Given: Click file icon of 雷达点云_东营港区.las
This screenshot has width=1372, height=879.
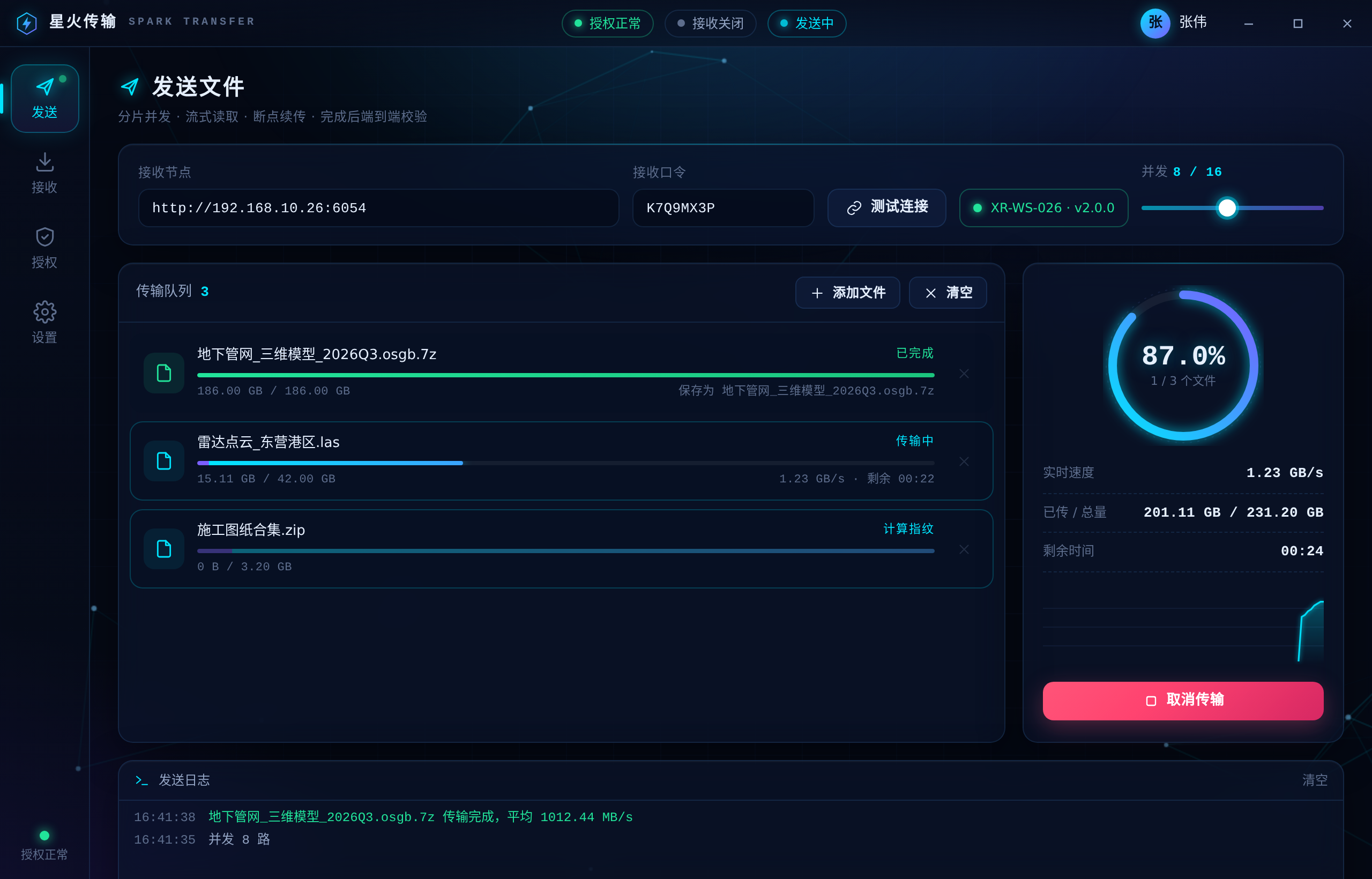Looking at the screenshot, I should 164,461.
